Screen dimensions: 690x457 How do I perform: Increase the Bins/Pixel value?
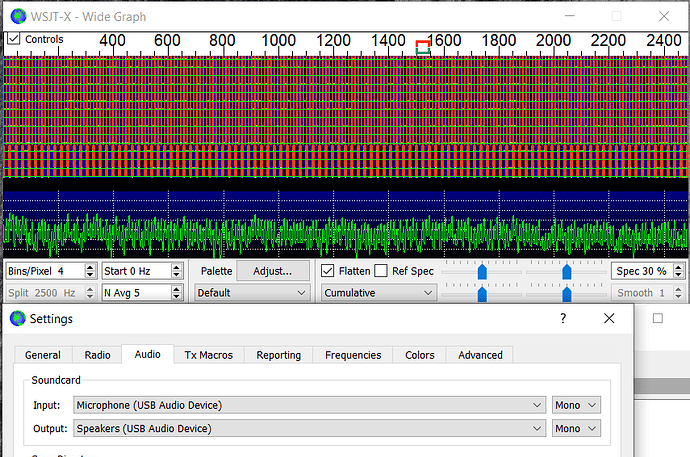coord(90,267)
